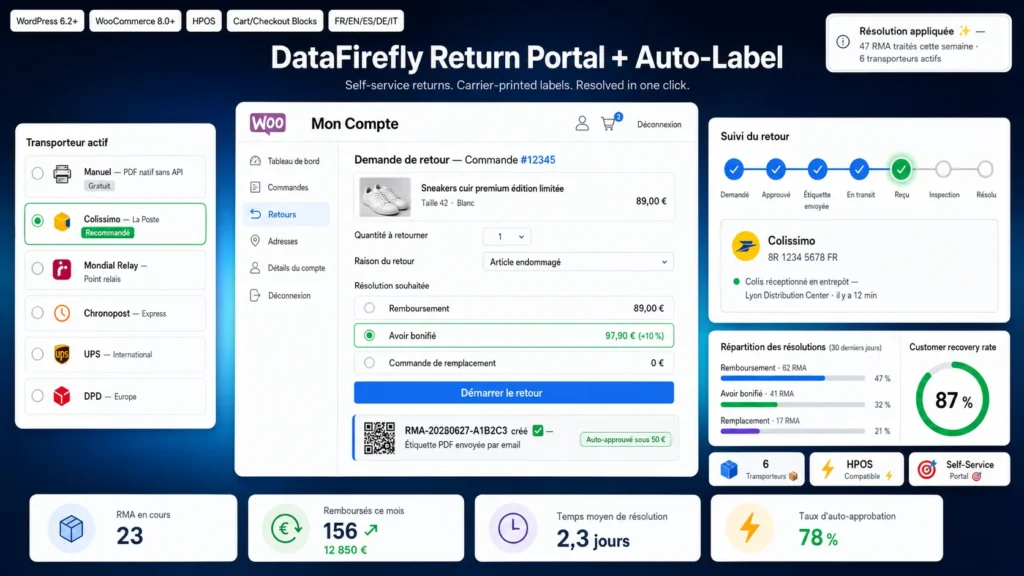
Task: Click the Cart/Checkout Blocks badge
Action: (x=275, y=21)
